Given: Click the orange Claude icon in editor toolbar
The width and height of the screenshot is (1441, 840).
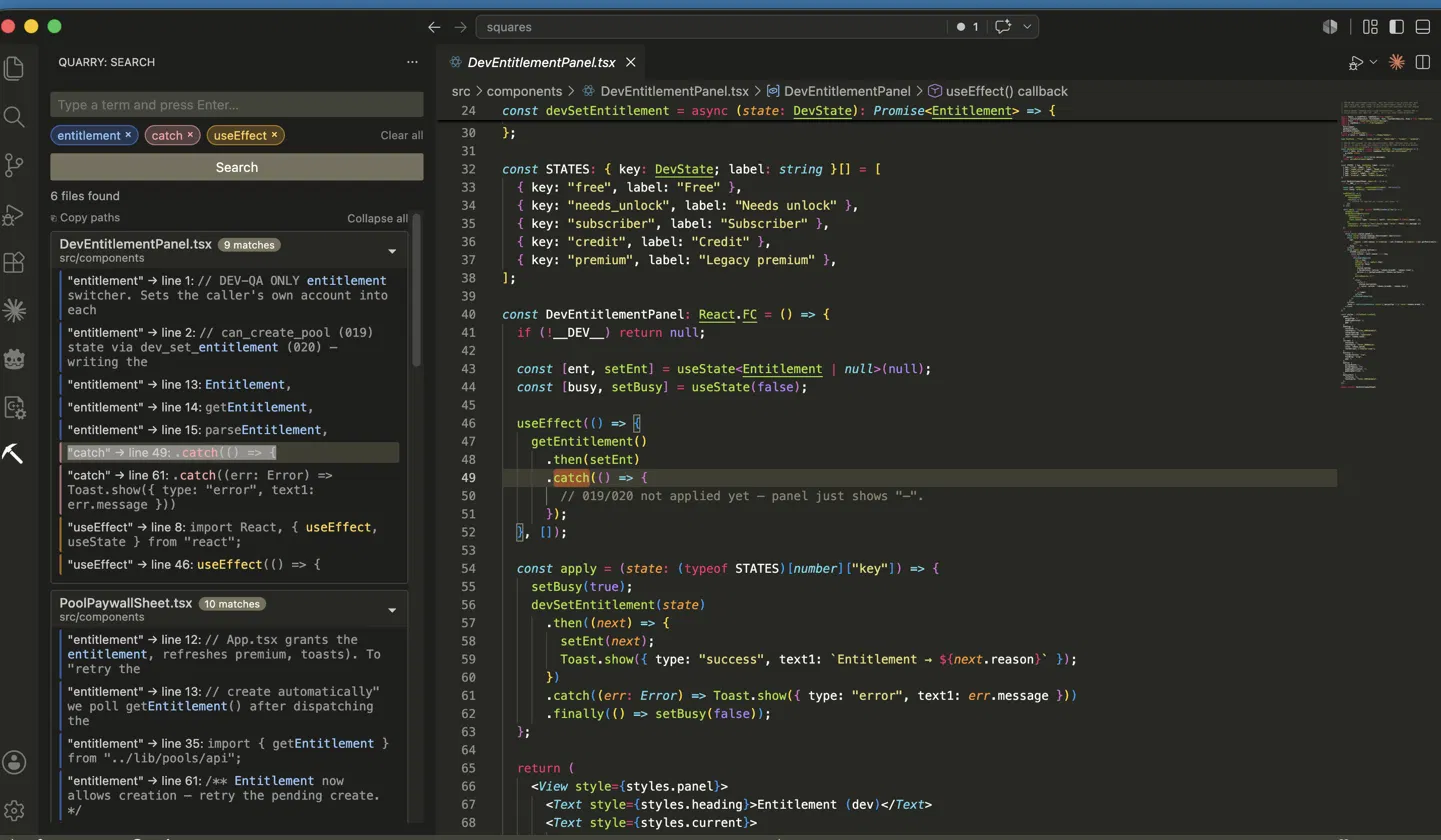Looking at the screenshot, I should point(1397,62).
